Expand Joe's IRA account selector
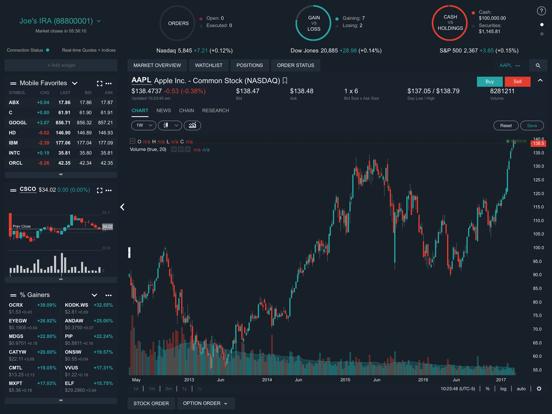 coord(99,21)
